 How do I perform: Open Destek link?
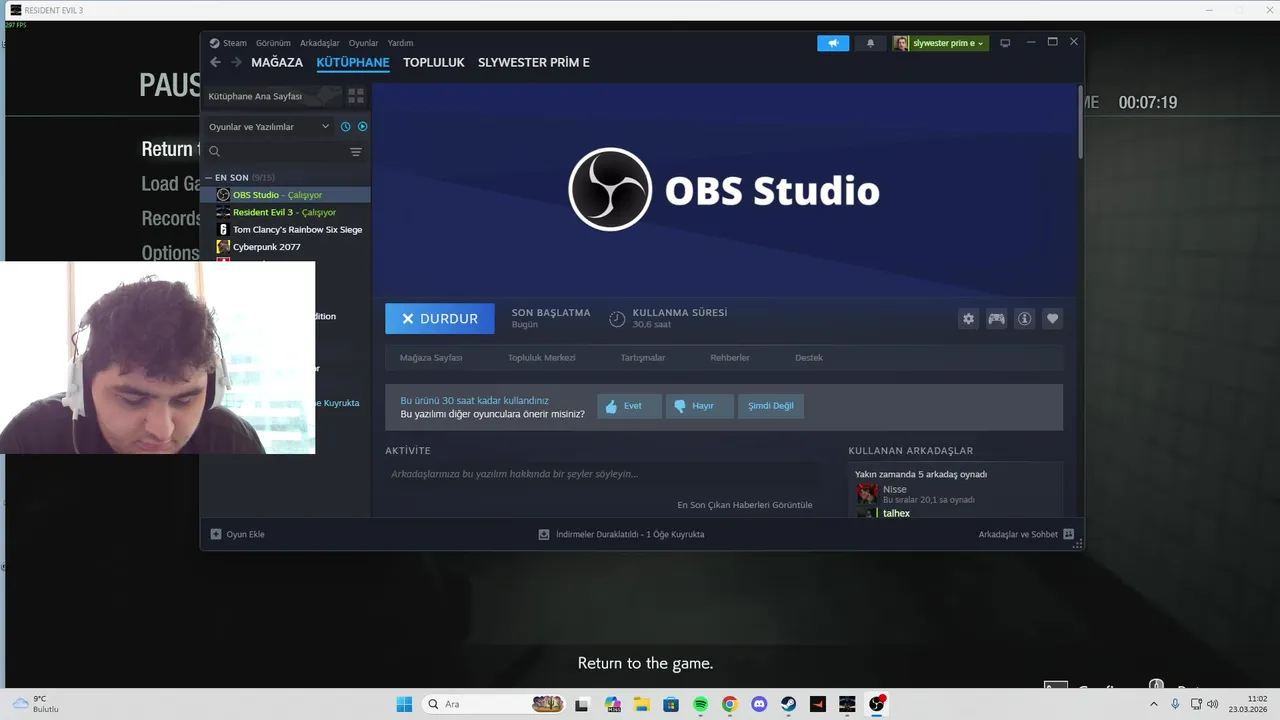click(809, 357)
